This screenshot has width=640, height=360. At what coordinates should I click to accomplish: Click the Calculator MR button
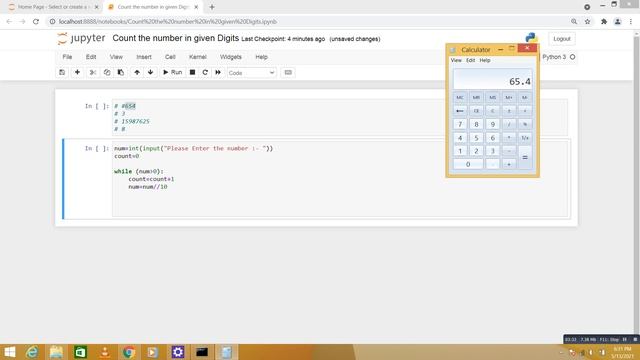(x=476, y=98)
